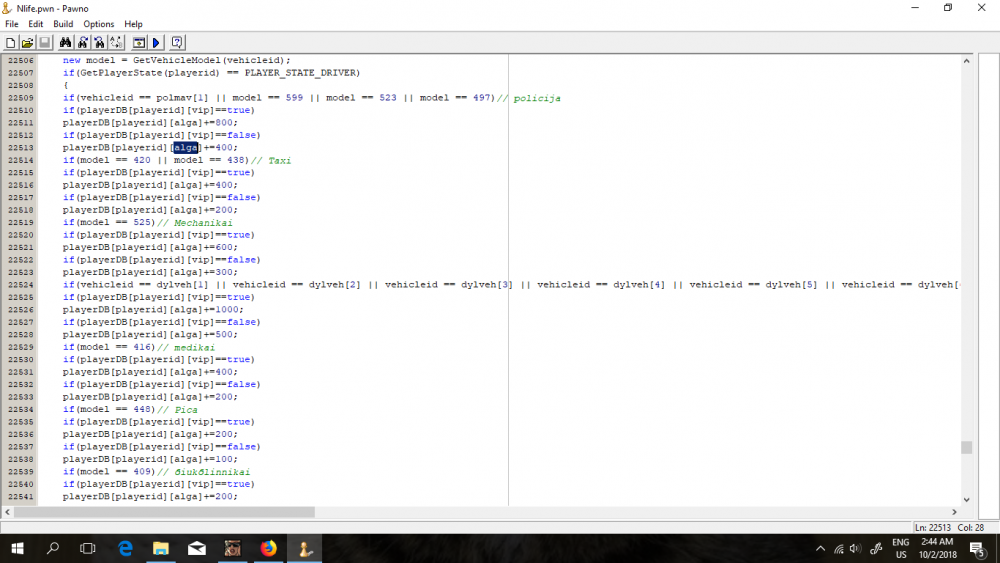Click the value 800 on line 22511
Screen dimensions: 1000x563
[x=224, y=122]
